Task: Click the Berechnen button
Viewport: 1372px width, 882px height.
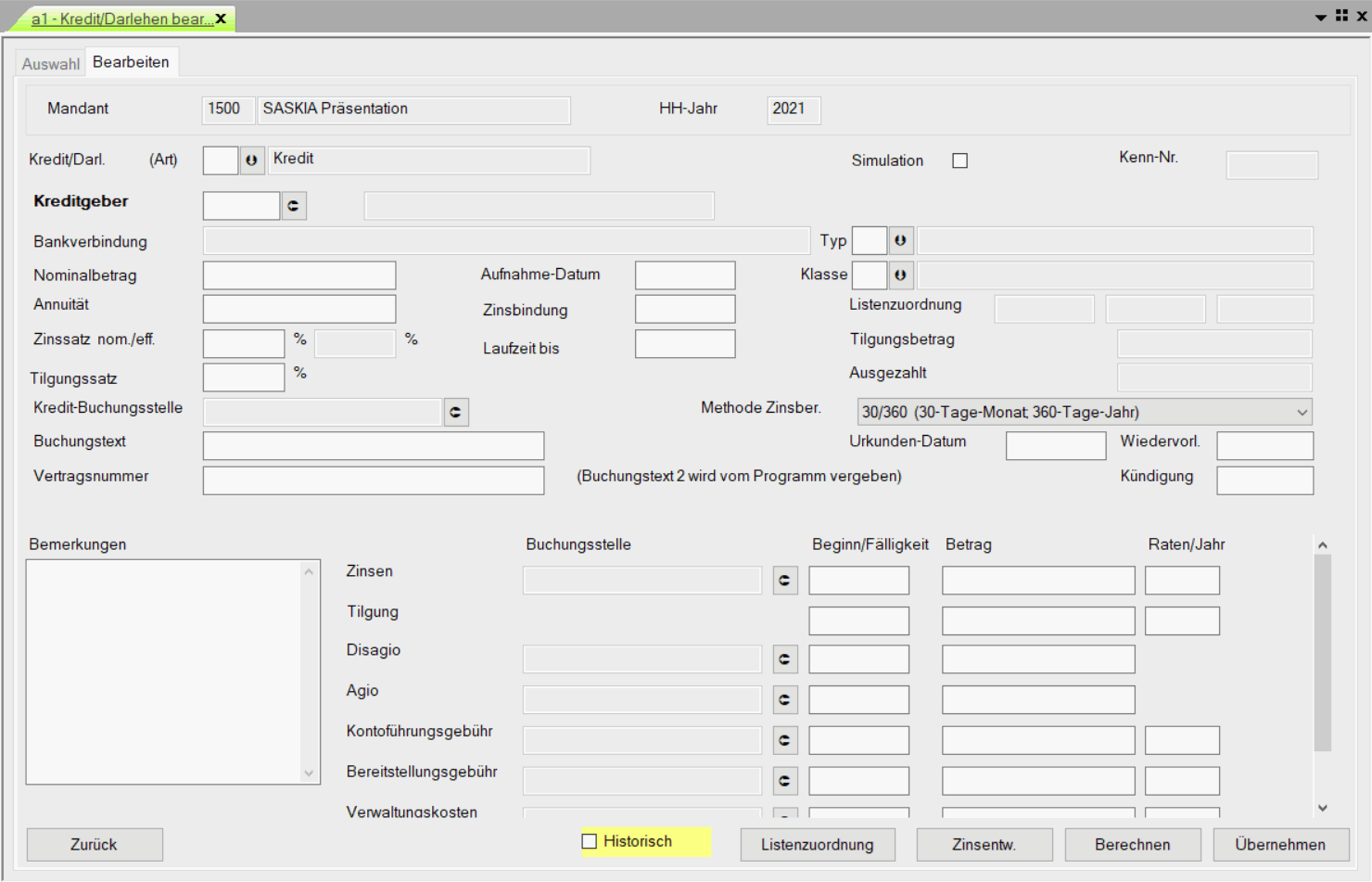Action: click(1132, 845)
